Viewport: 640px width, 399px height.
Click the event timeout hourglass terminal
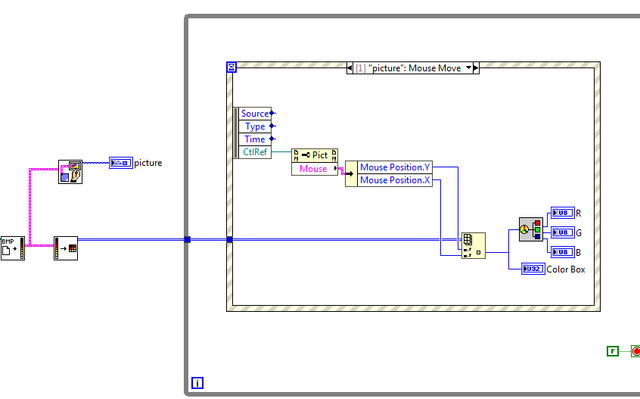click(231, 67)
